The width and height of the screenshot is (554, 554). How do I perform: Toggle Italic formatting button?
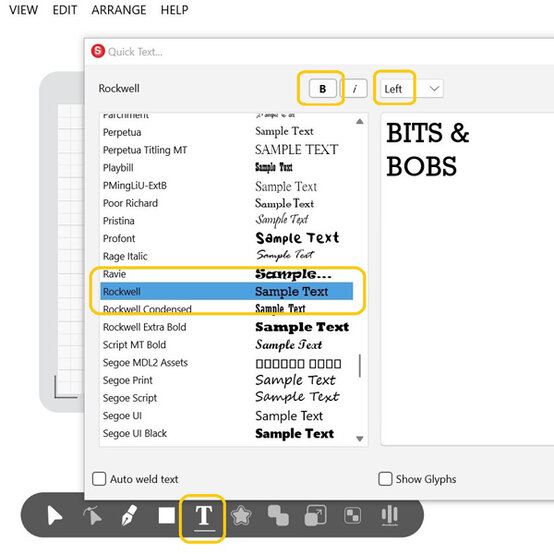click(354, 88)
